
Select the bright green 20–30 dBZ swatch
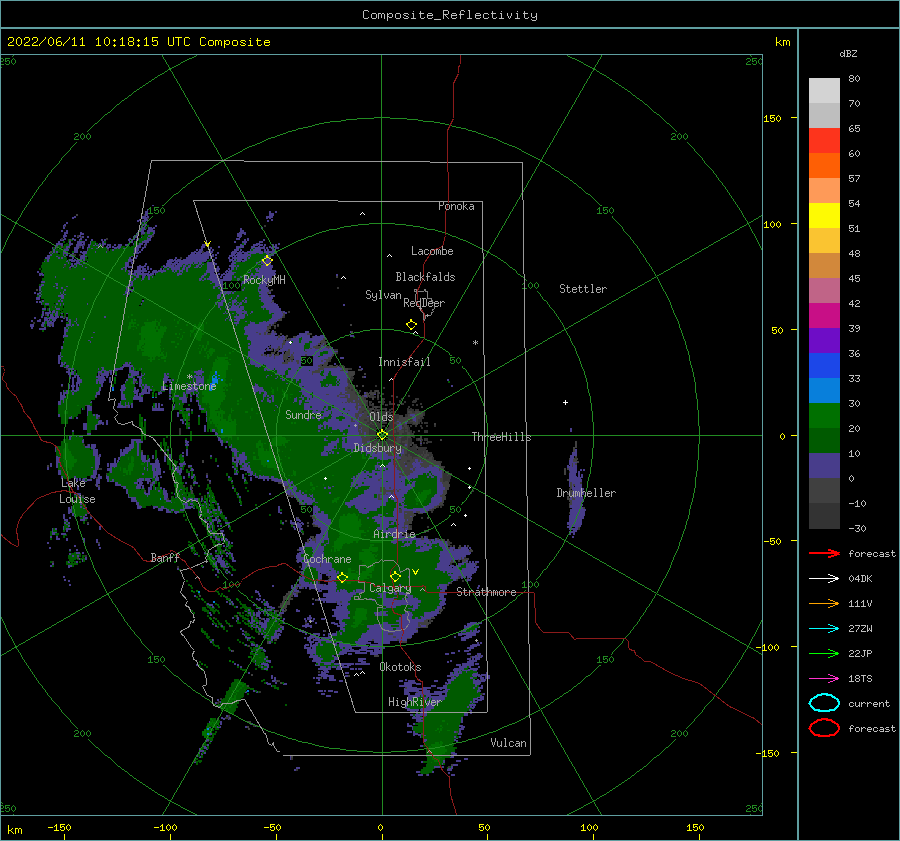824,416
